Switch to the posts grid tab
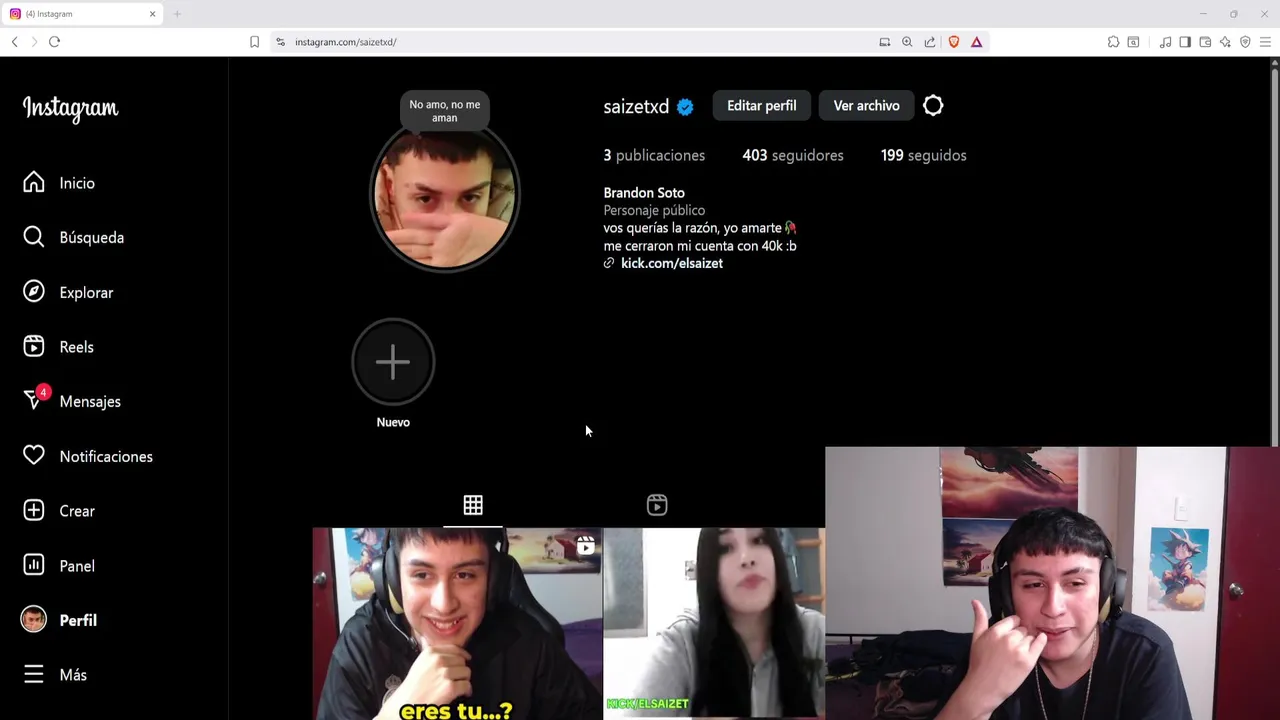The image size is (1280, 720). point(473,505)
